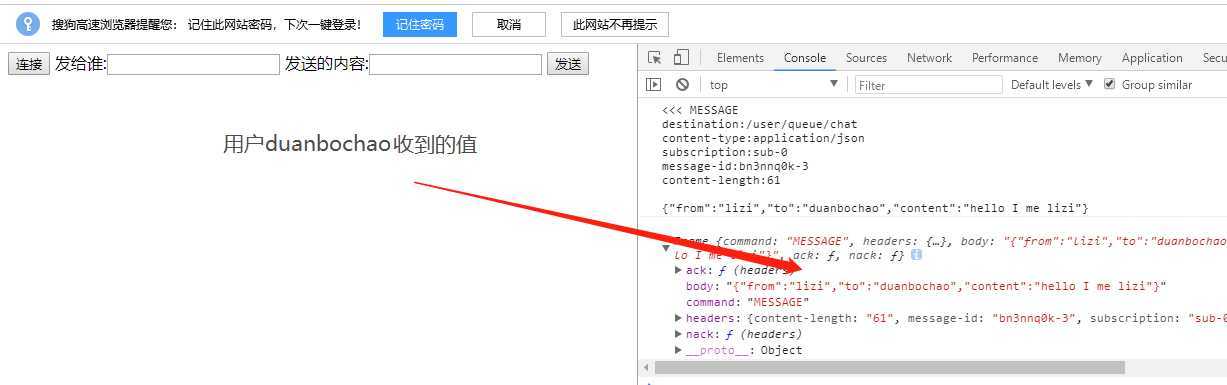Screen dimensions: 1227x385
Task: Select the Console tab
Action: [x=804, y=58]
